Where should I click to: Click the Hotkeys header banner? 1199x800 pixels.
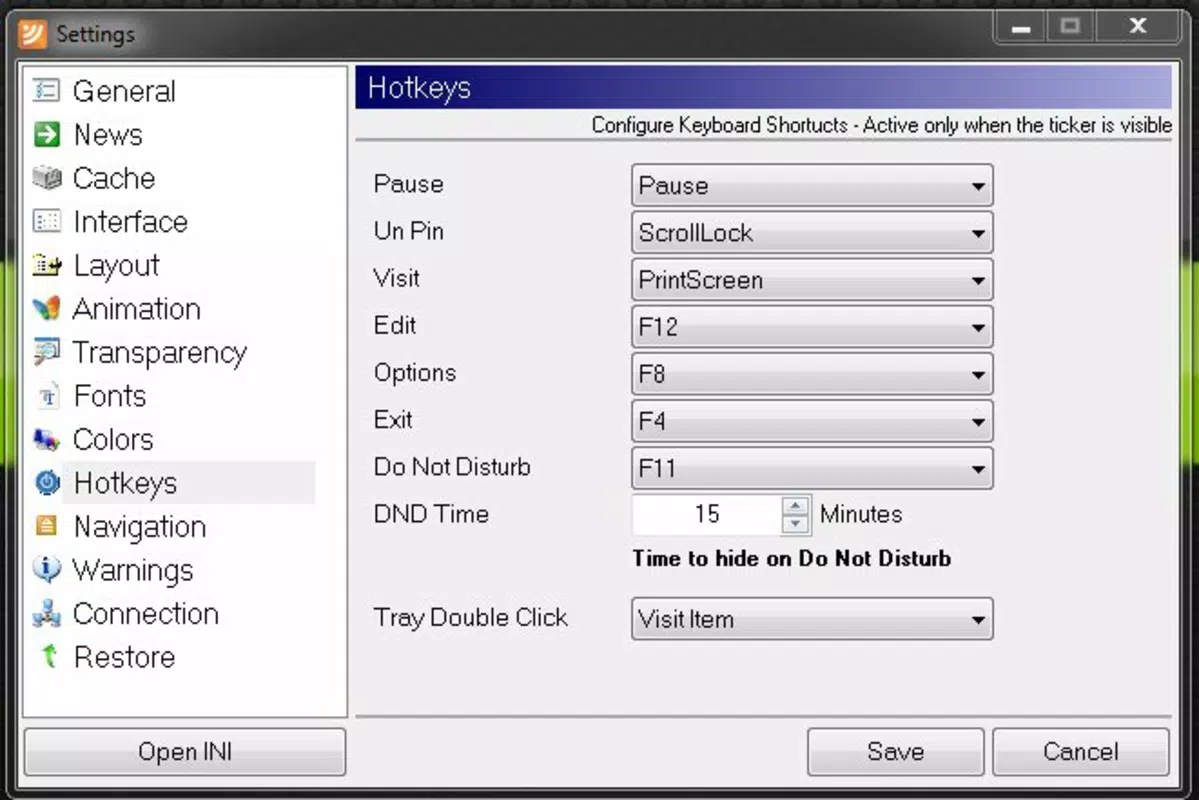coord(763,87)
